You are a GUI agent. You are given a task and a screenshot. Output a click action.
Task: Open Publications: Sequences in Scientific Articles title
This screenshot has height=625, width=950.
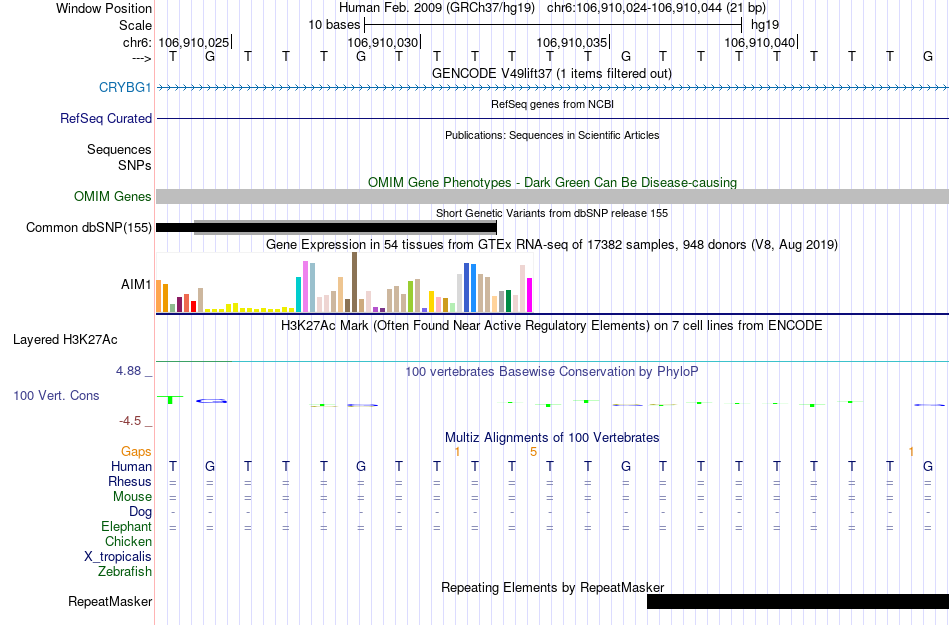tap(552, 135)
